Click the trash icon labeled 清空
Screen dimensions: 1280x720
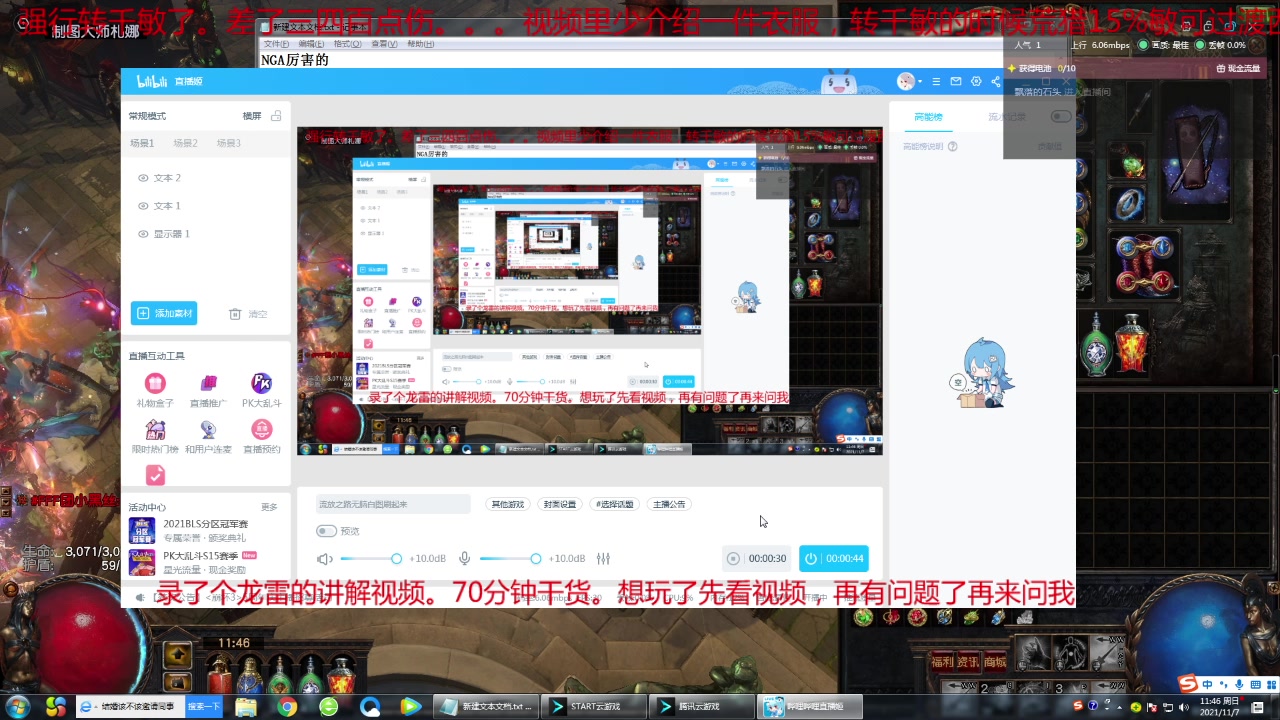pos(235,314)
